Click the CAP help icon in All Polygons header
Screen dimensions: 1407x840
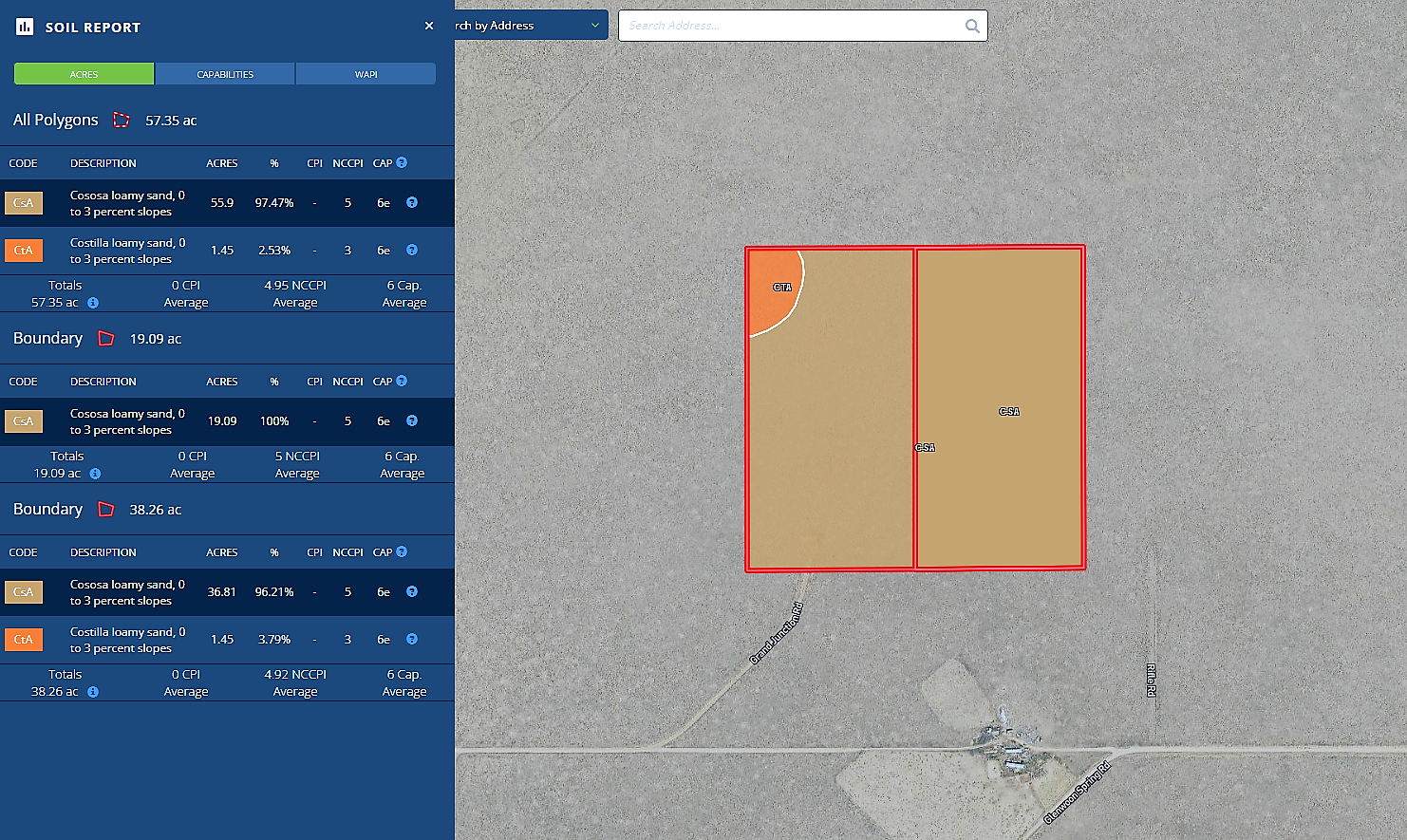[402, 163]
